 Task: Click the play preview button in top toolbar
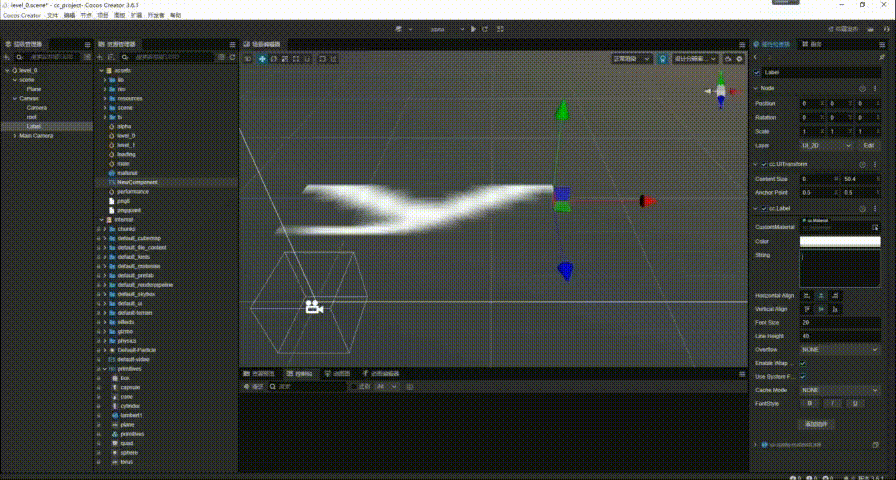473,29
